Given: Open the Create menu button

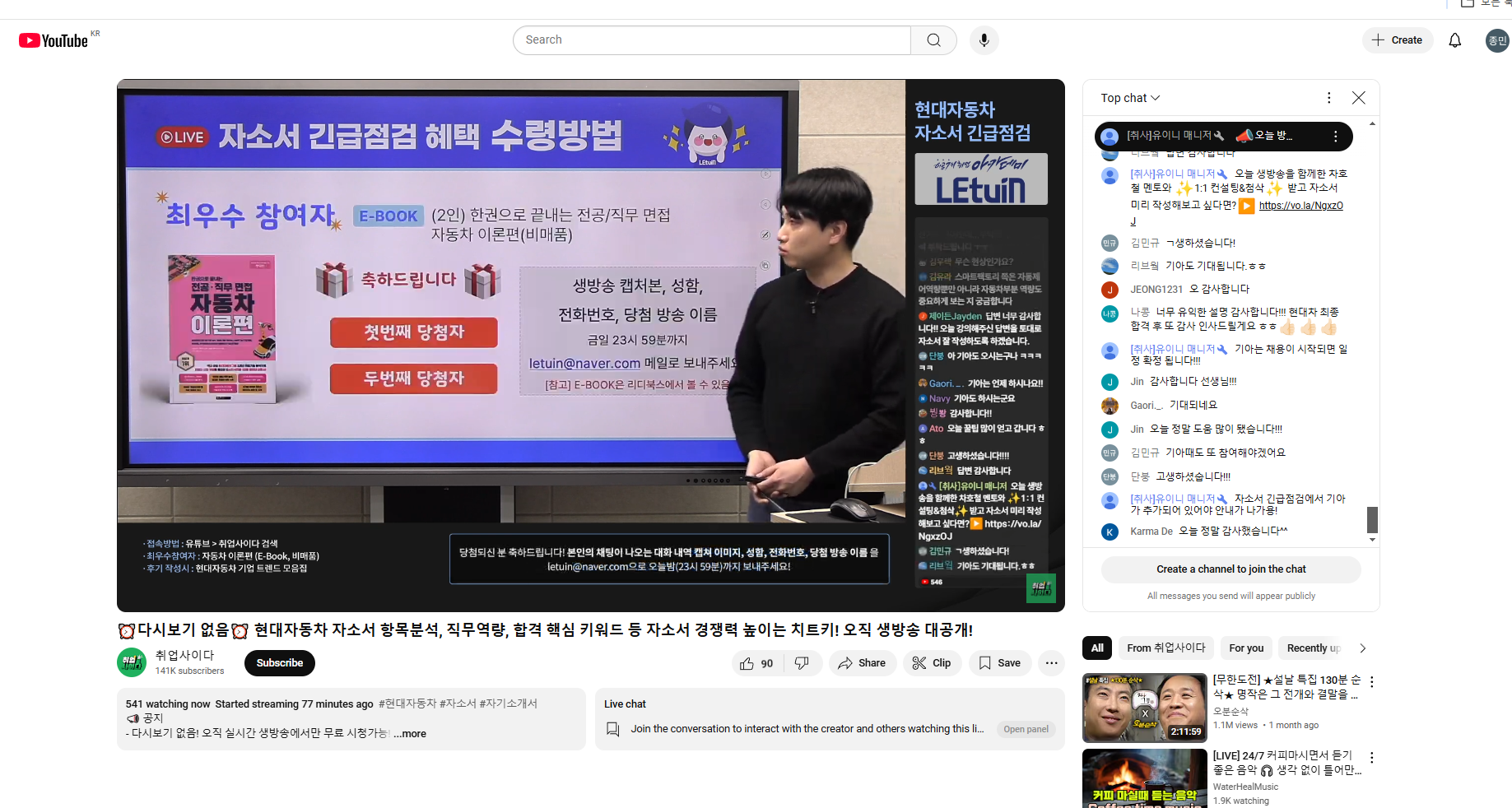Looking at the screenshot, I should 1397,40.
